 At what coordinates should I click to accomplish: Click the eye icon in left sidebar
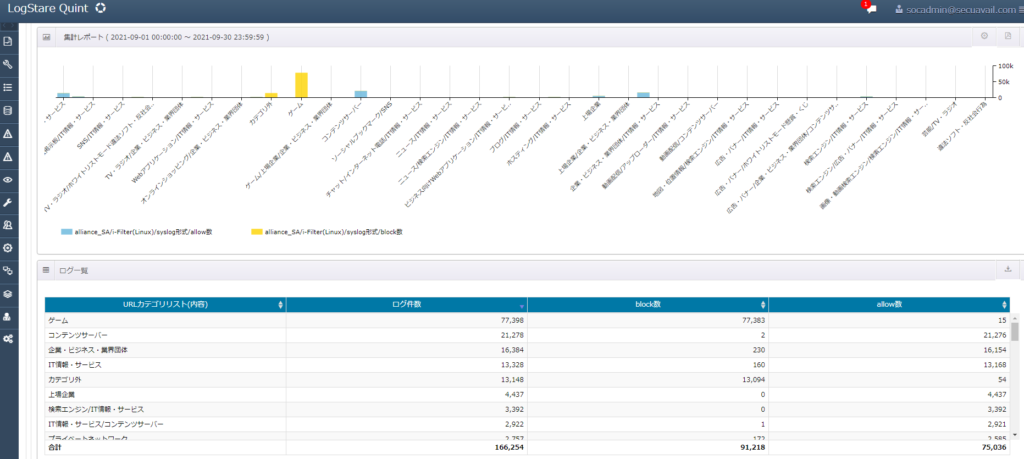click(8, 180)
